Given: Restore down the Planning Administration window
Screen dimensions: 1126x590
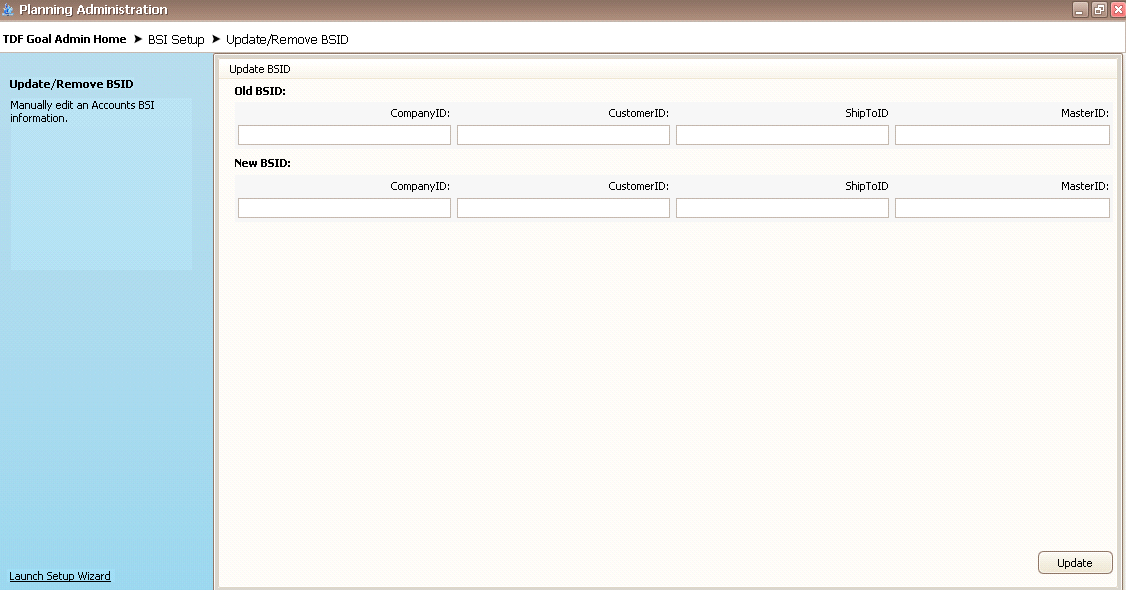Looking at the screenshot, I should pyautogui.click(x=1099, y=9).
